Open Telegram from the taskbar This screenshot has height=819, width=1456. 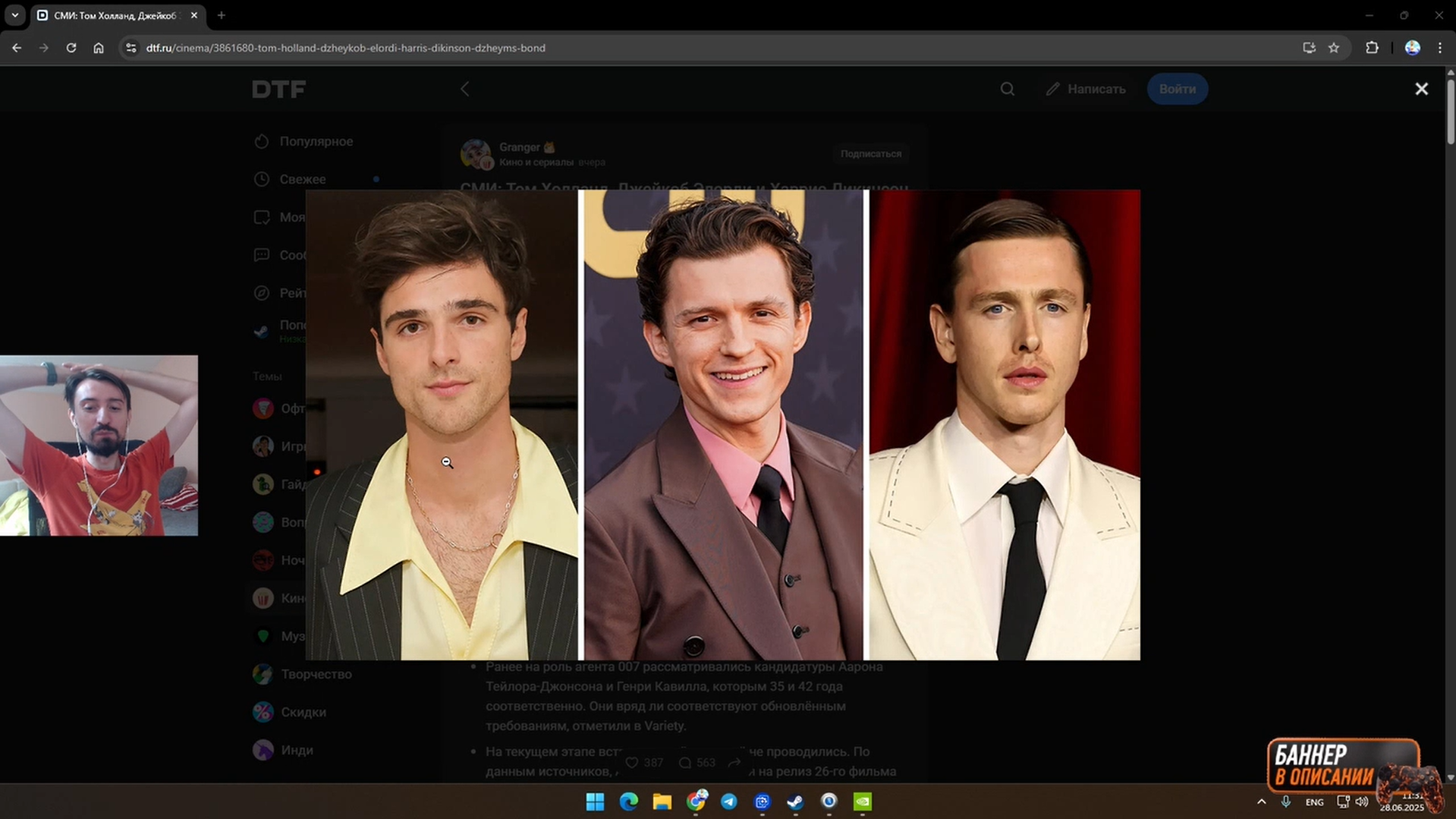pyautogui.click(x=728, y=802)
